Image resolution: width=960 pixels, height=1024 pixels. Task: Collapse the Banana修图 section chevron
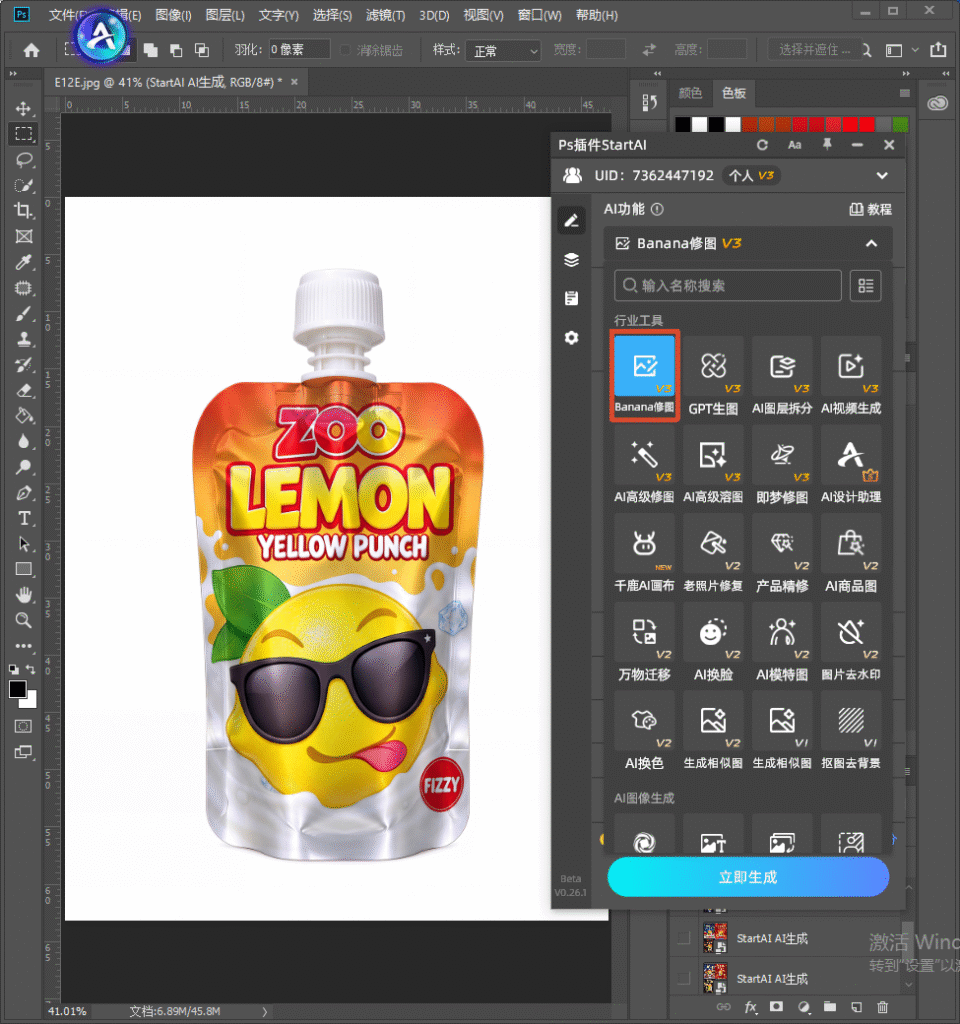tap(871, 244)
